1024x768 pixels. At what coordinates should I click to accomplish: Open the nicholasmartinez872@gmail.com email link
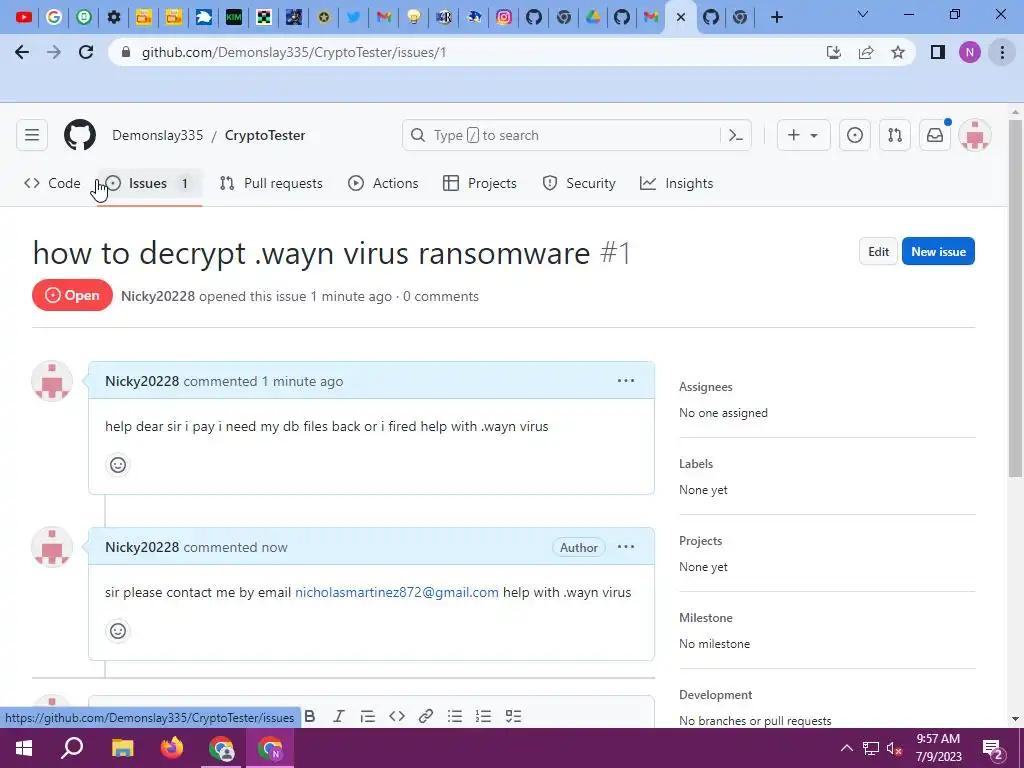click(x=397, y=592)
